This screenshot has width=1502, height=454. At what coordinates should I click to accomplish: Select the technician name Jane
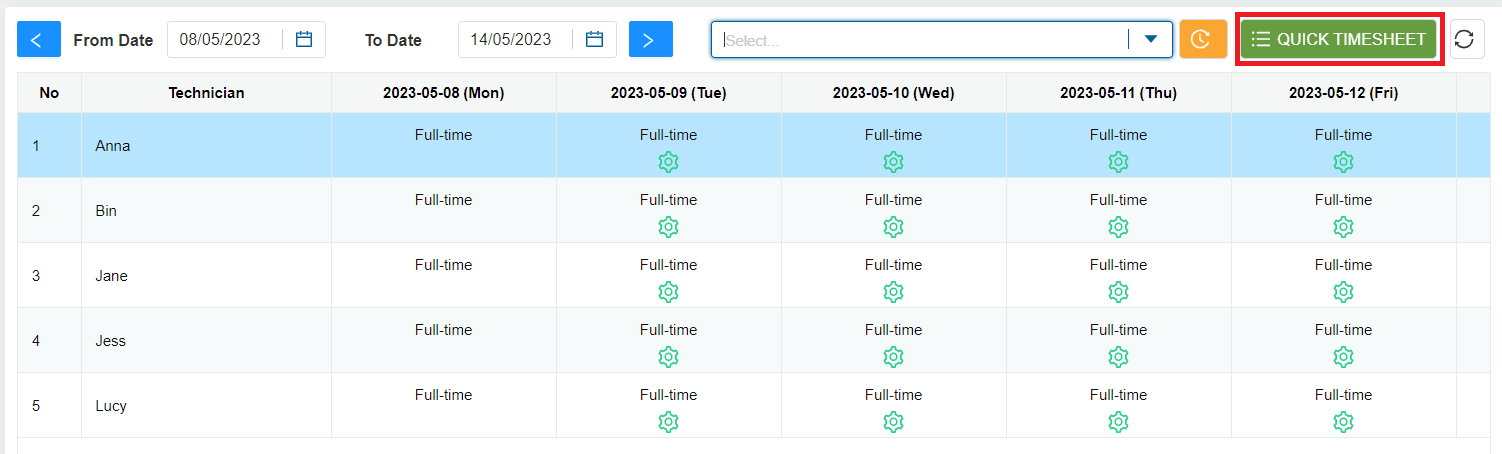click(x=112, y=276)
